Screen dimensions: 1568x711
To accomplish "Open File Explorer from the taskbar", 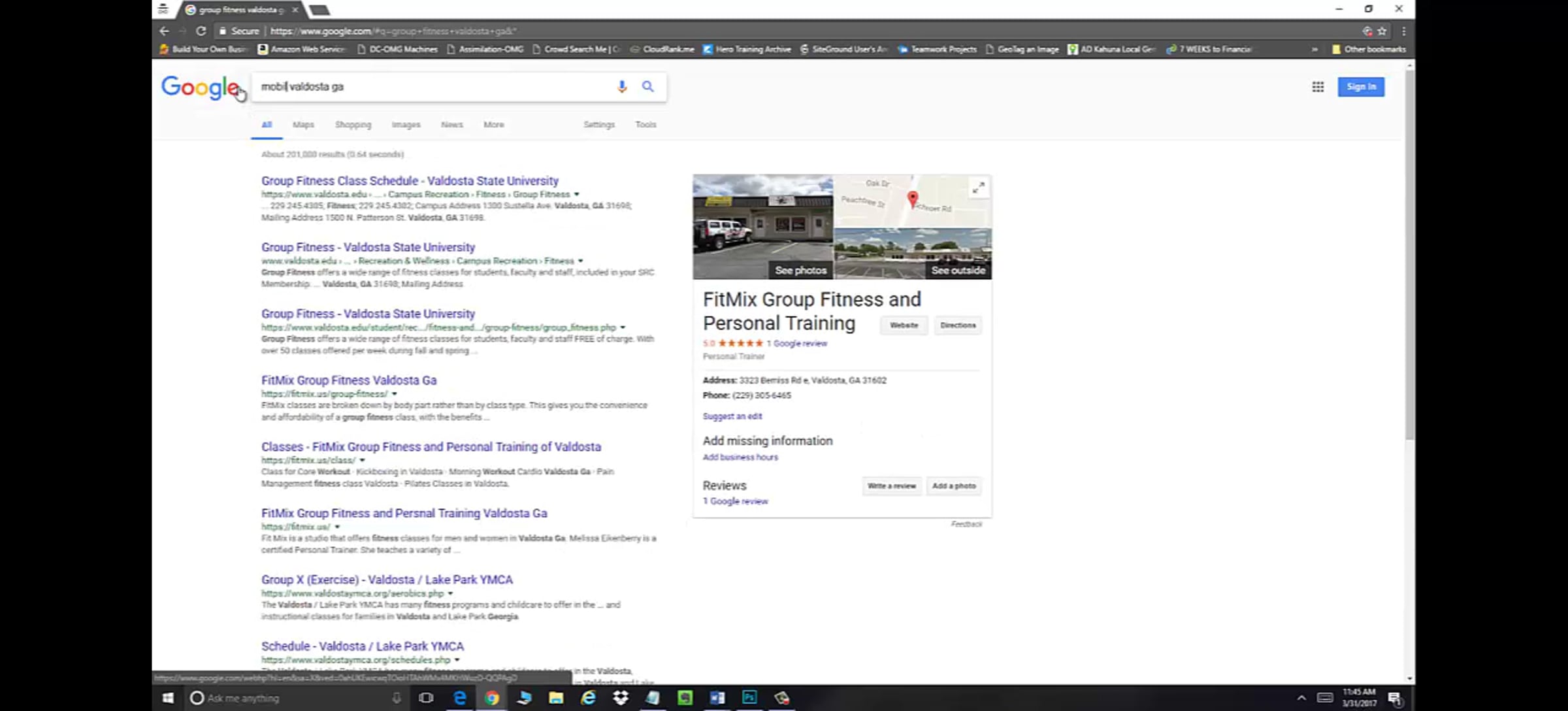I will click(556, 698).
